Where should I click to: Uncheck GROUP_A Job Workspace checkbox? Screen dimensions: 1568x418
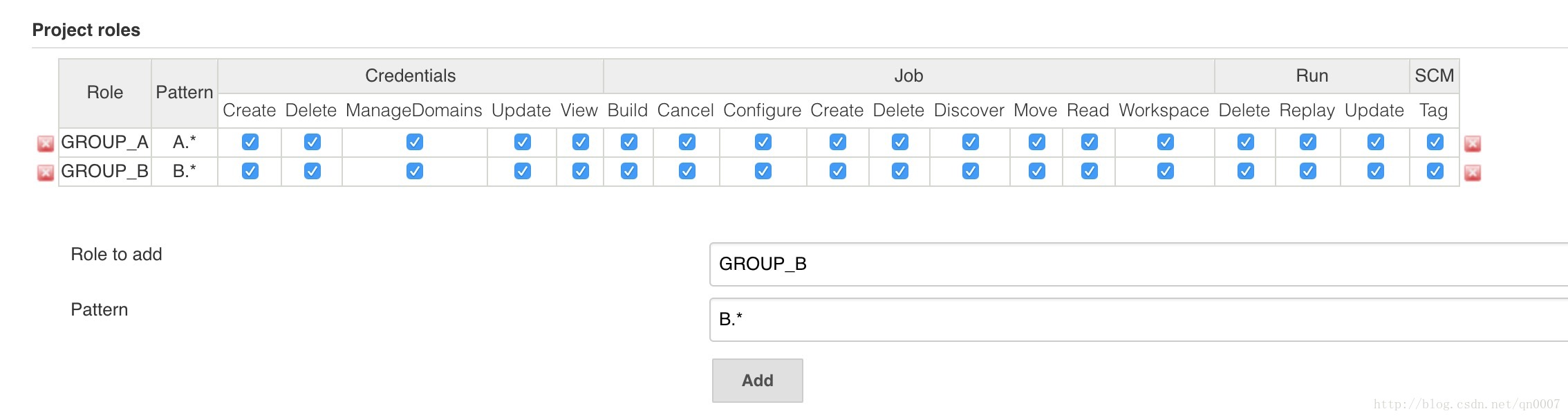click(1166, 142)
